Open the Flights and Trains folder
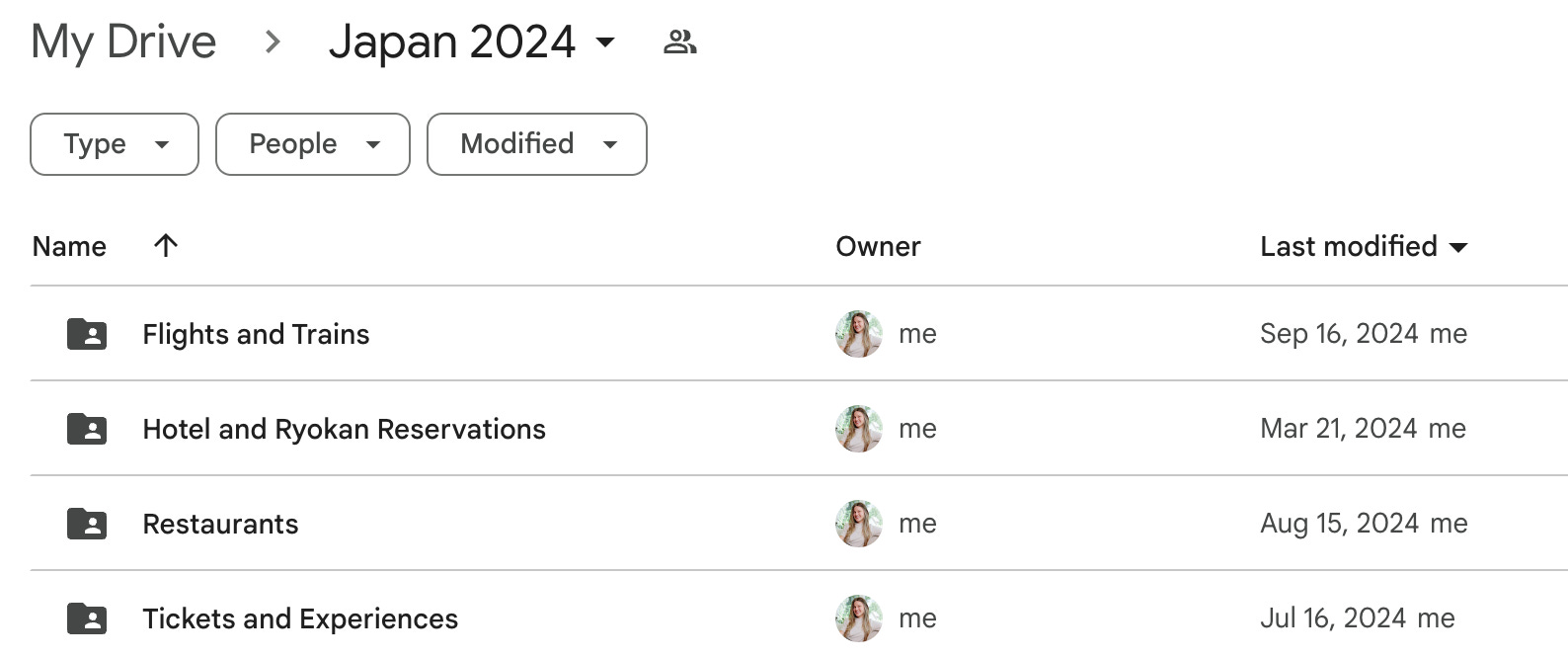This screenshot has width=1568, height=658. [256, 334]
